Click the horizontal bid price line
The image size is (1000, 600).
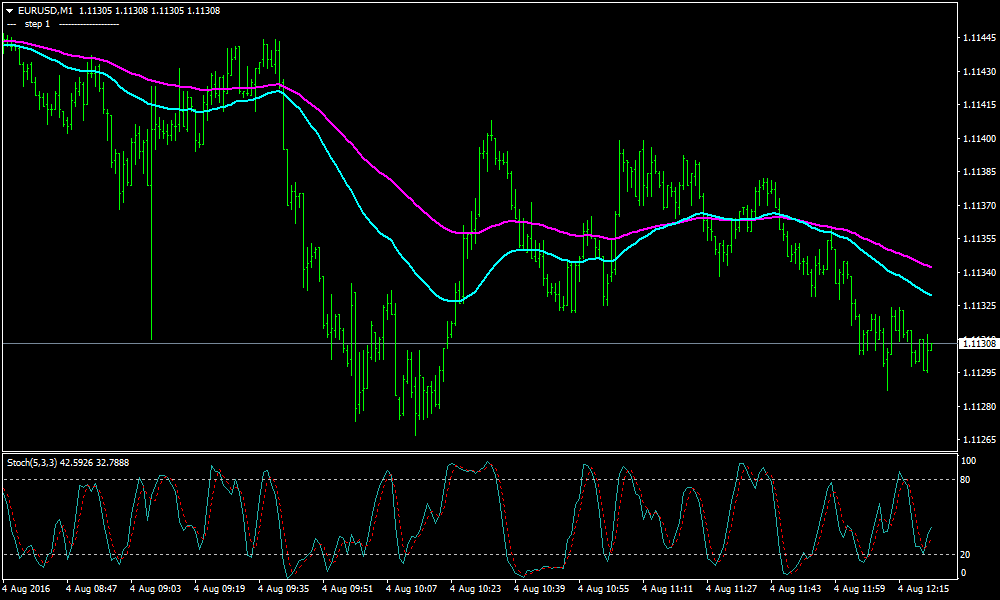pos(600,344)
